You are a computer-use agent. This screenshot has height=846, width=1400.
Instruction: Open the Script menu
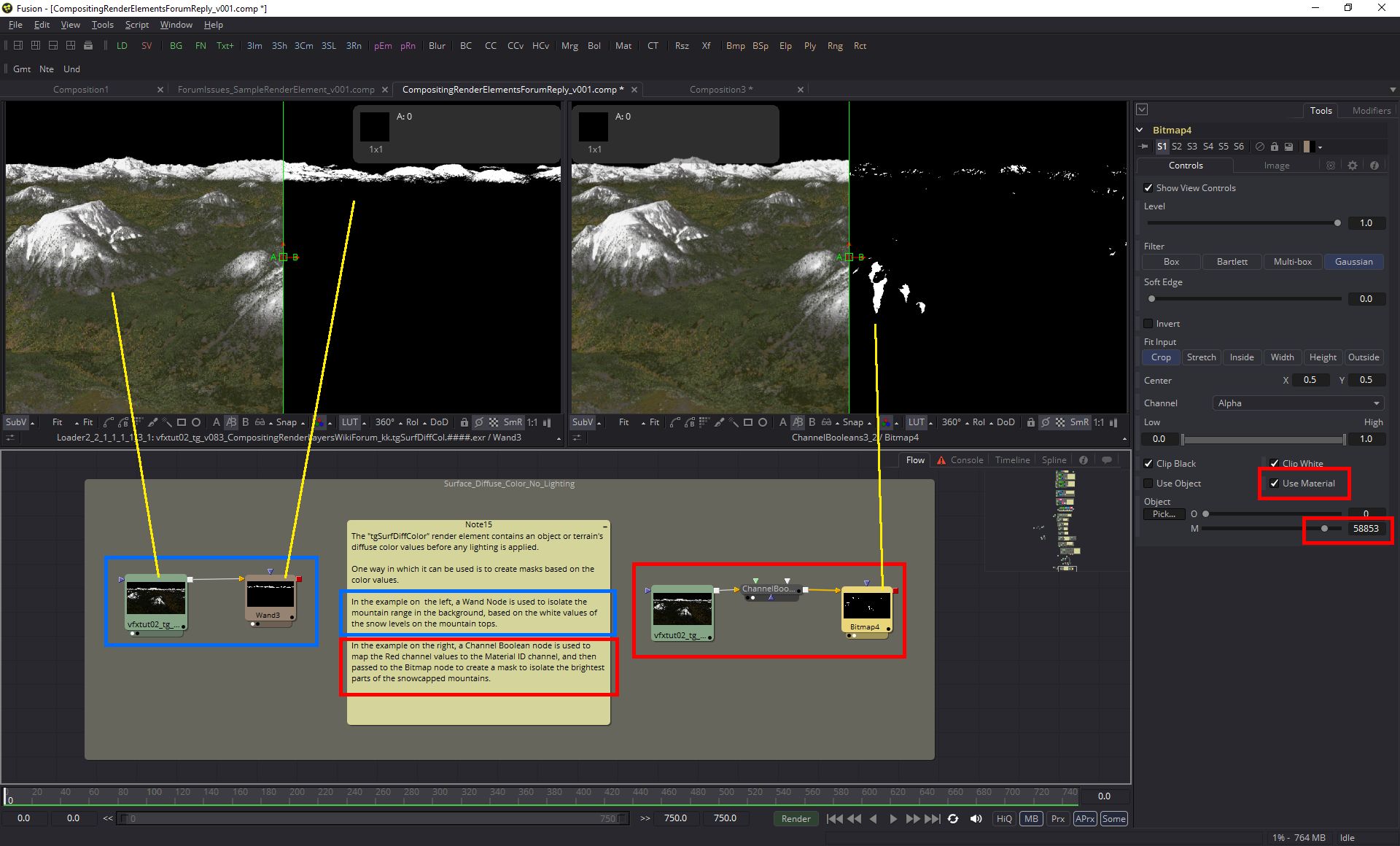pyautogui.click(x=137, y=25)
